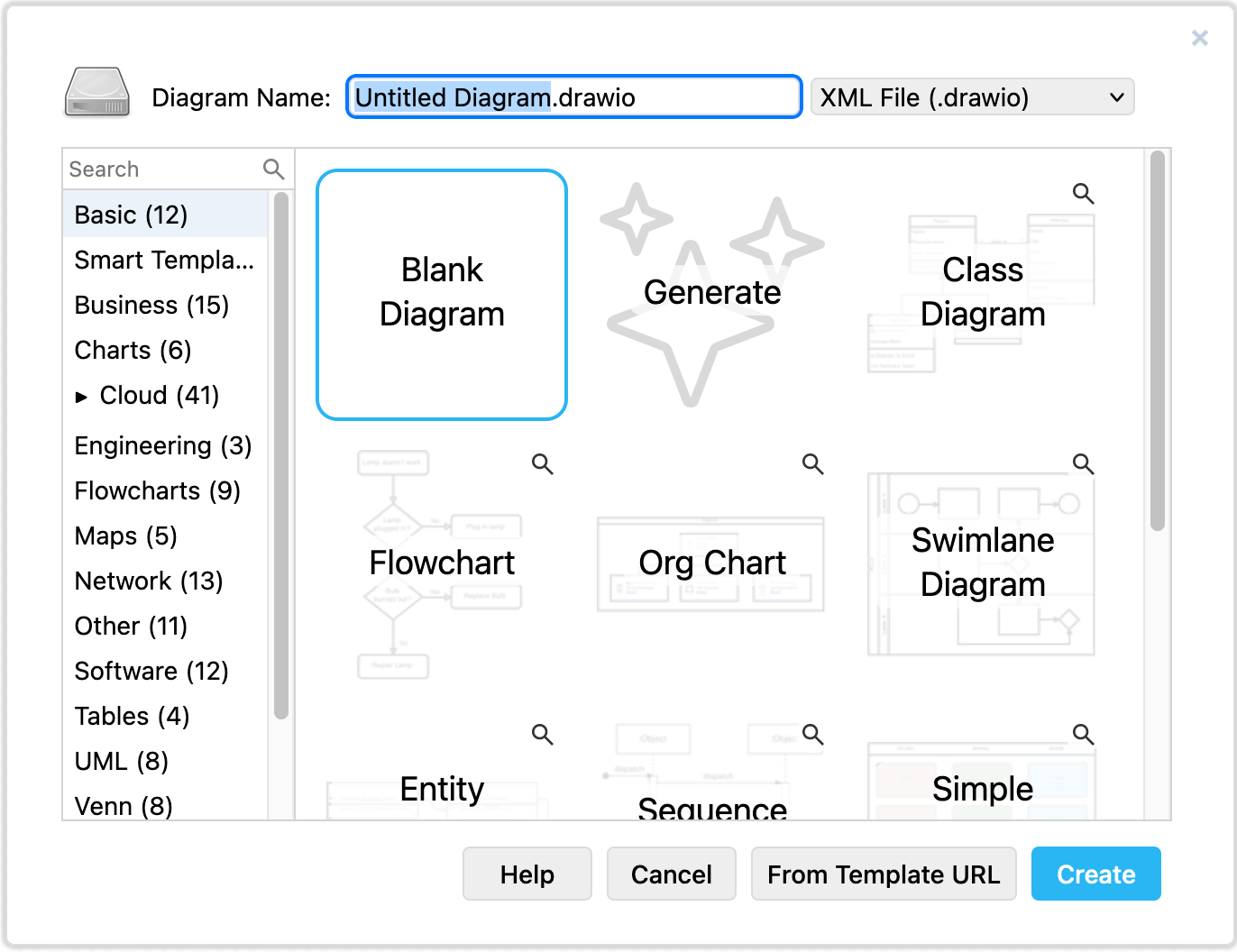Select the Generate template
Viewport: 1237px width, 952px height.
pos(711,292)
